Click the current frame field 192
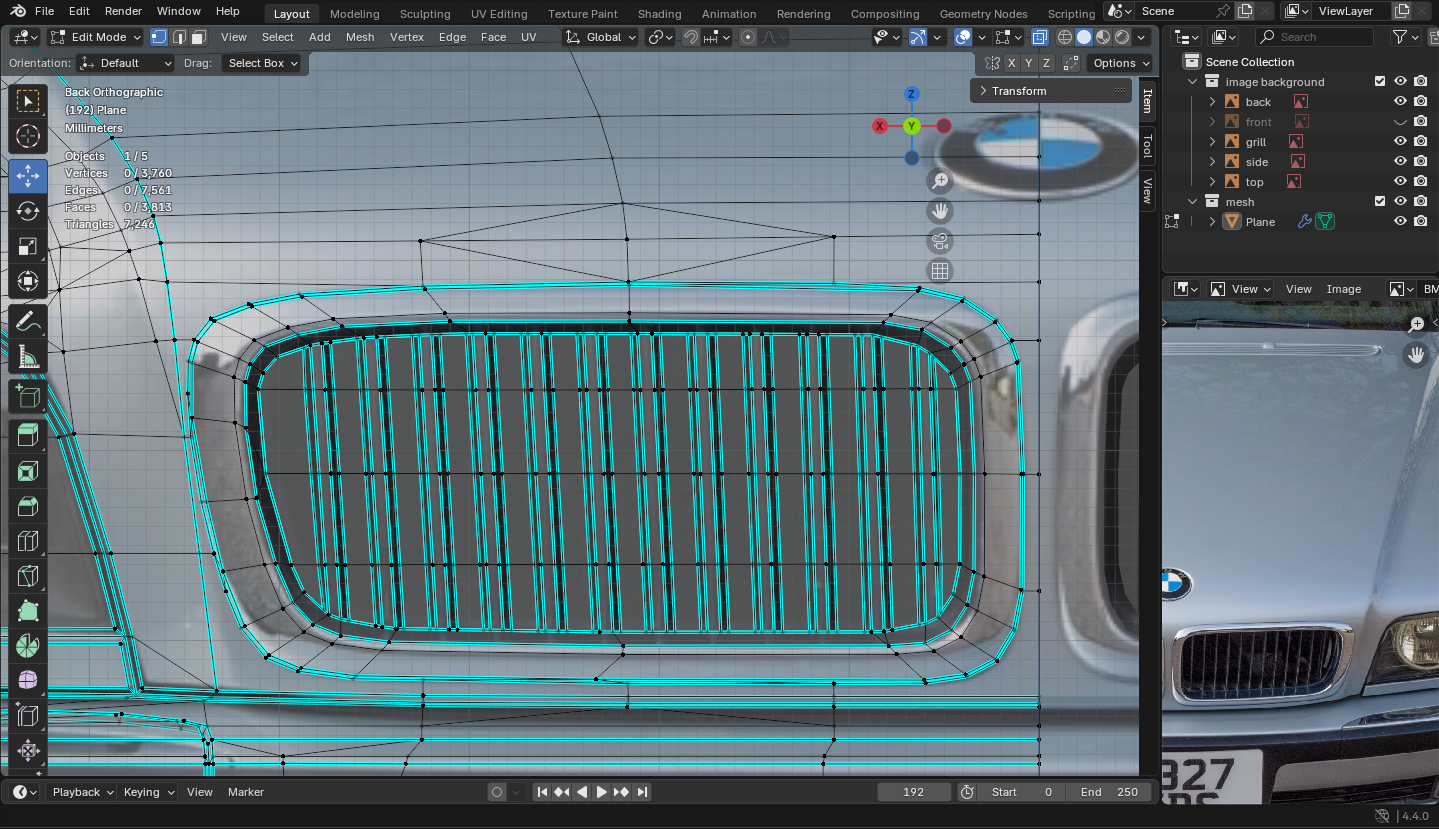Viewport: 1439px width, 829px height. (913, 792)
